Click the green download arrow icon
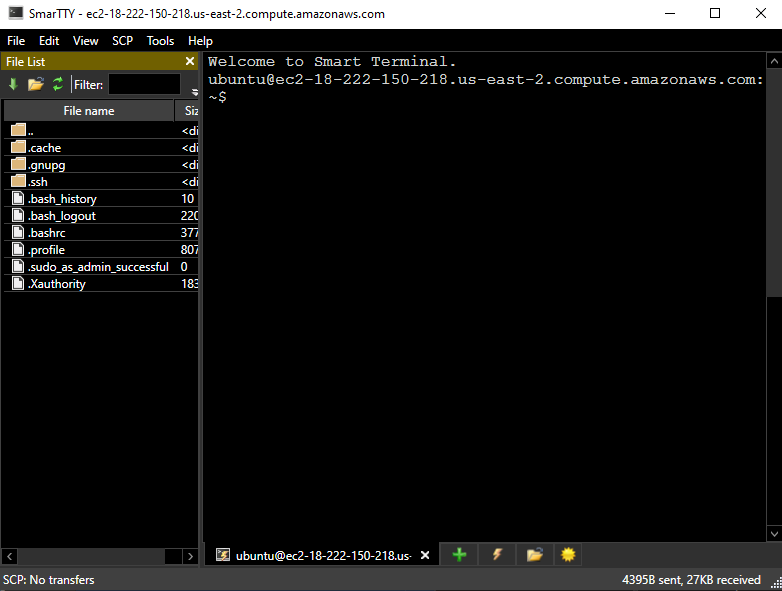The image size is (782, 591). click(x=13, y=84)
